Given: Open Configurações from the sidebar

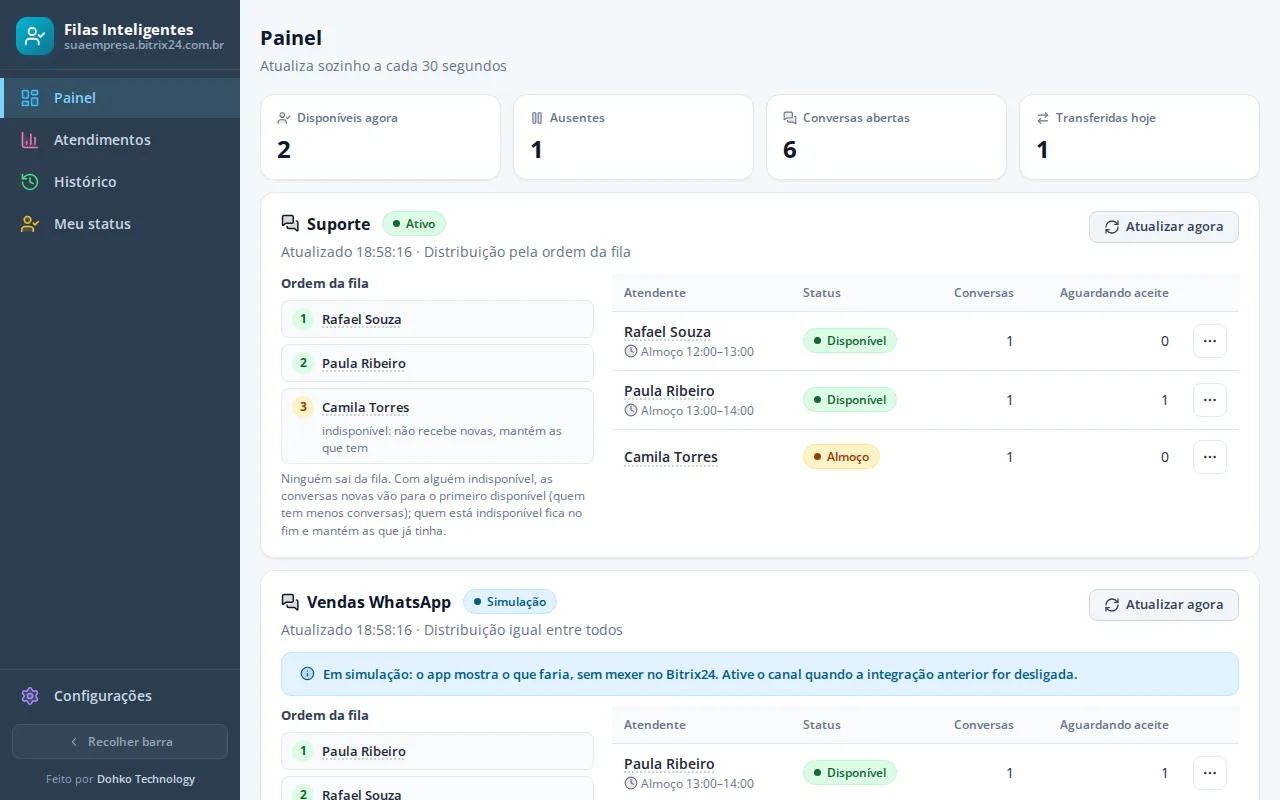Looking at the screenshot, I should [x=120, y=696].
